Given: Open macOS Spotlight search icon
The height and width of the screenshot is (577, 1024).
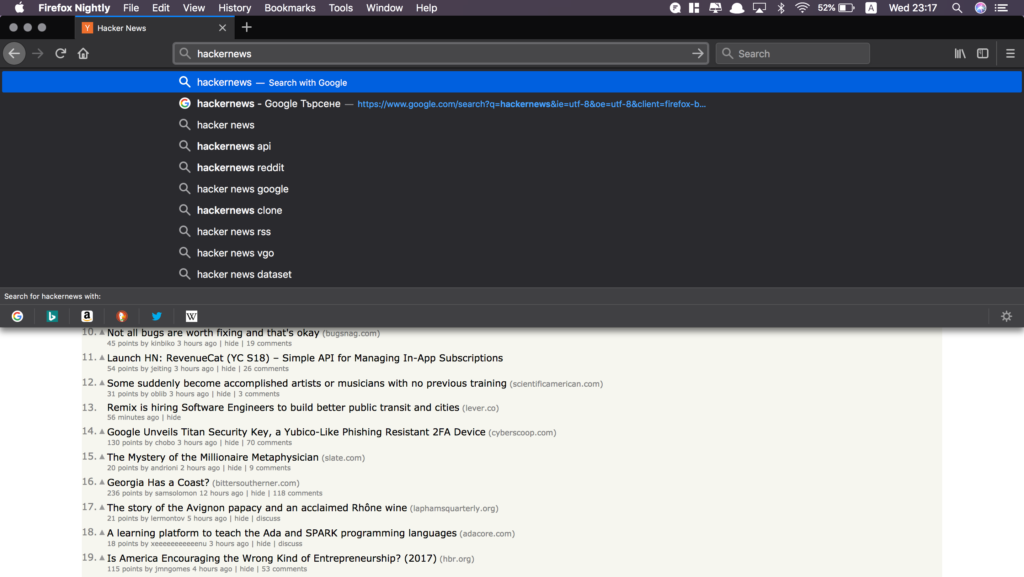Looking at the screenshot, I should [x=957, y=8].
